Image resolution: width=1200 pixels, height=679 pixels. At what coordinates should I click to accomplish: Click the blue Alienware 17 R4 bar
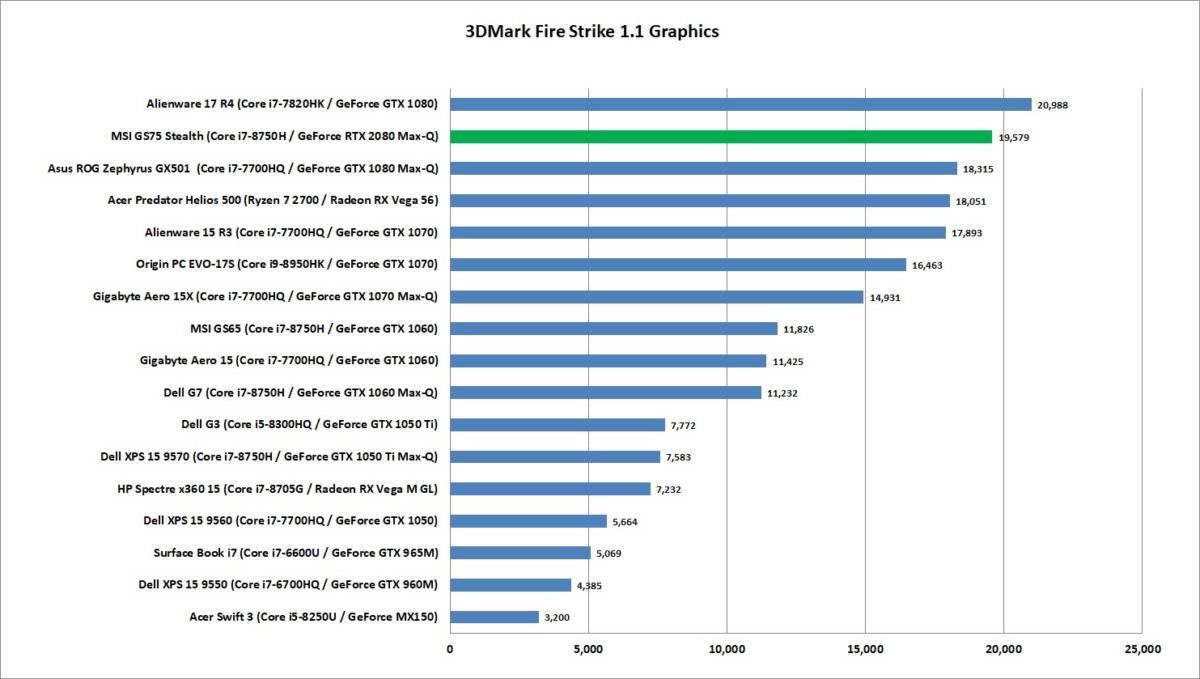740,104
